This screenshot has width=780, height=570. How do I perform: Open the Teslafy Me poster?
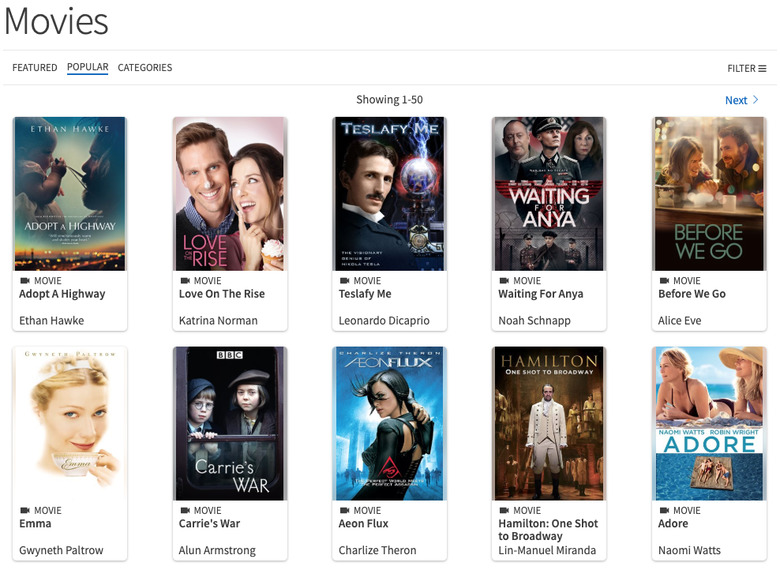(x=390, y=194)
